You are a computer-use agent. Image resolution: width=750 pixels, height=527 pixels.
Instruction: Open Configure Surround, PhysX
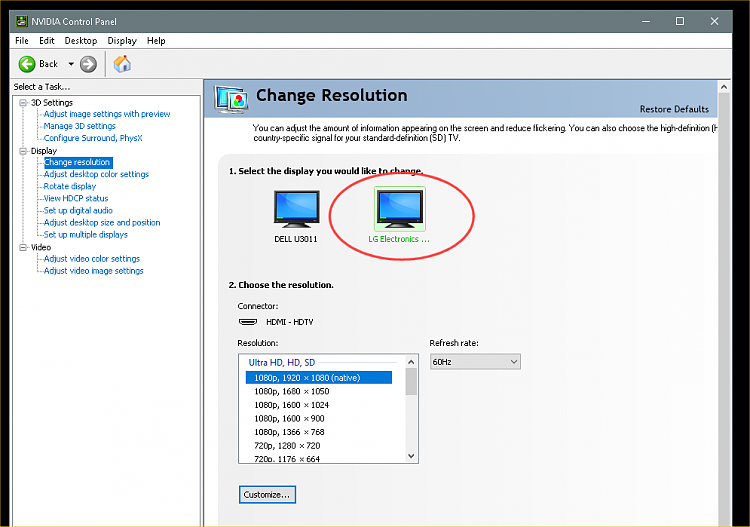(x=93, y=138)
